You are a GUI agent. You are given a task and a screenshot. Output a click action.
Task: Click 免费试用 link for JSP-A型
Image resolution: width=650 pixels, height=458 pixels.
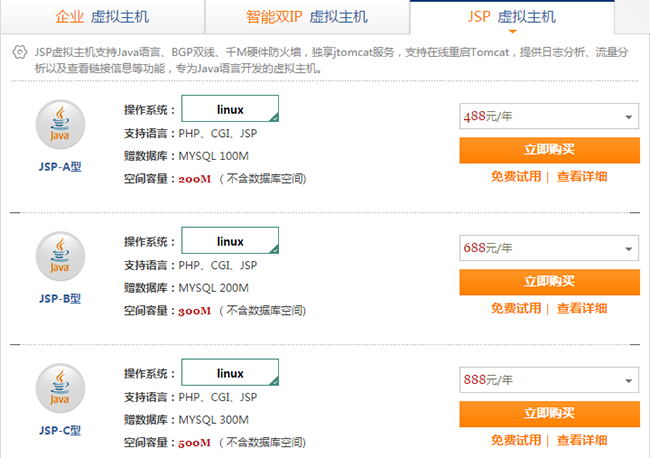pyautogui.click(x=515, y=177)
